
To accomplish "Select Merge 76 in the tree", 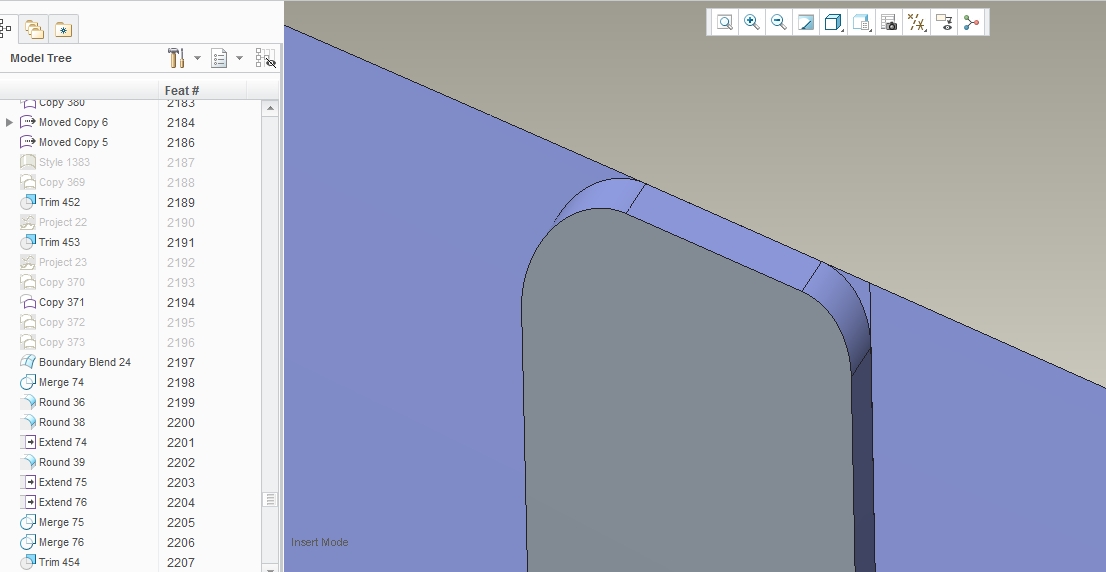I will point(61,542).
